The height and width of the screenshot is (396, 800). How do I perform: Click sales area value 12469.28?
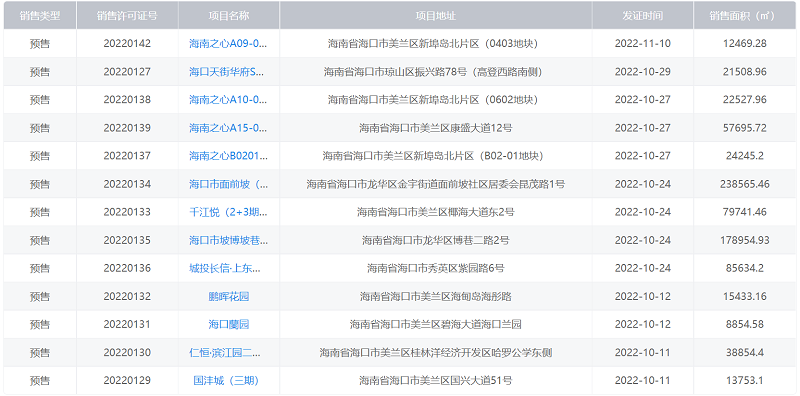(x=744, y=43)
